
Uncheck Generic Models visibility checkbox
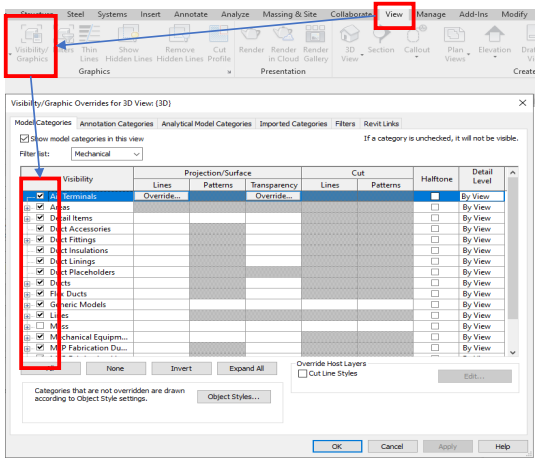(x=40, y=304)
